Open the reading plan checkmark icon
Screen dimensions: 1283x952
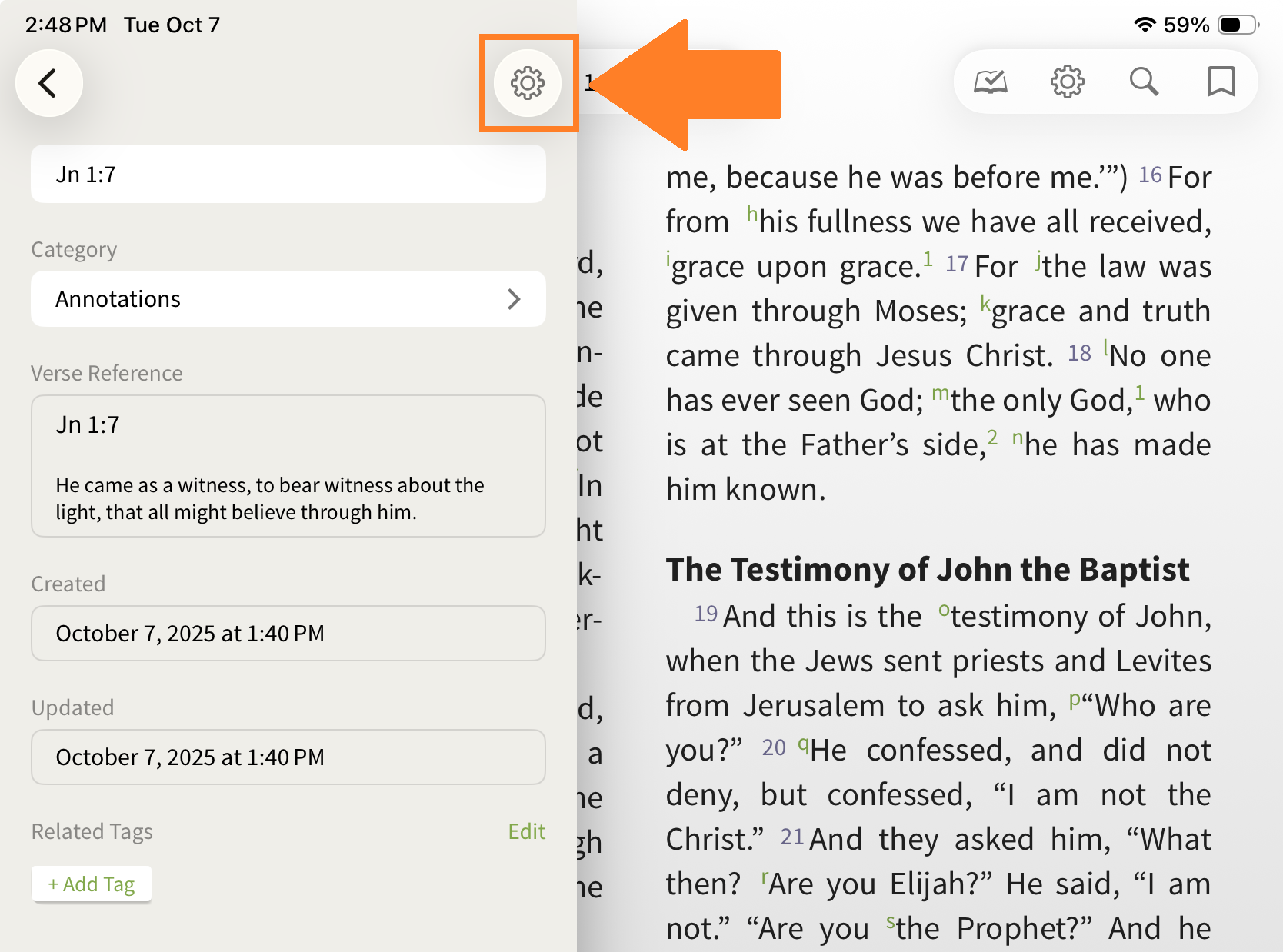[991, 82]
